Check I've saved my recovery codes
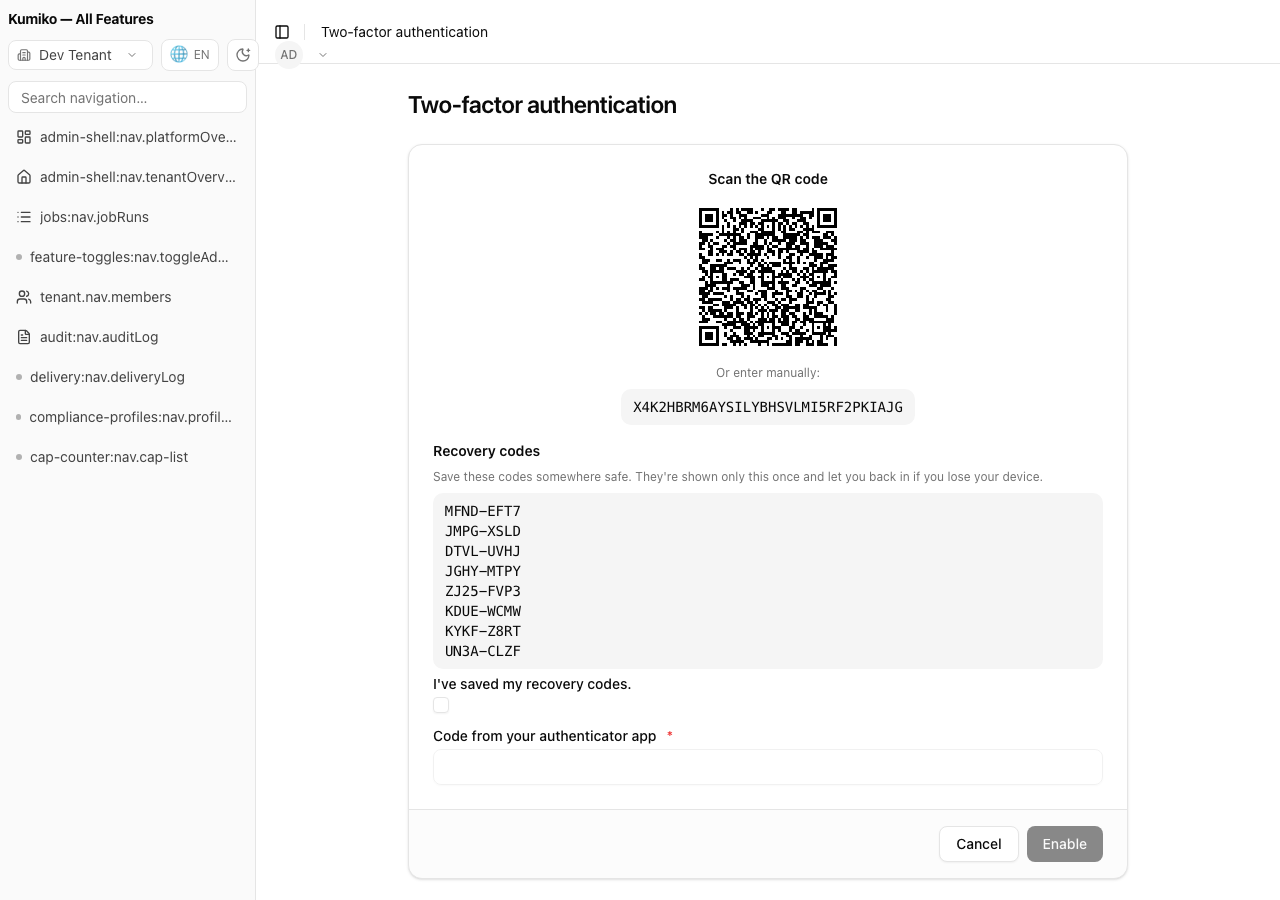1280x900 pixels. pos(441,705)
